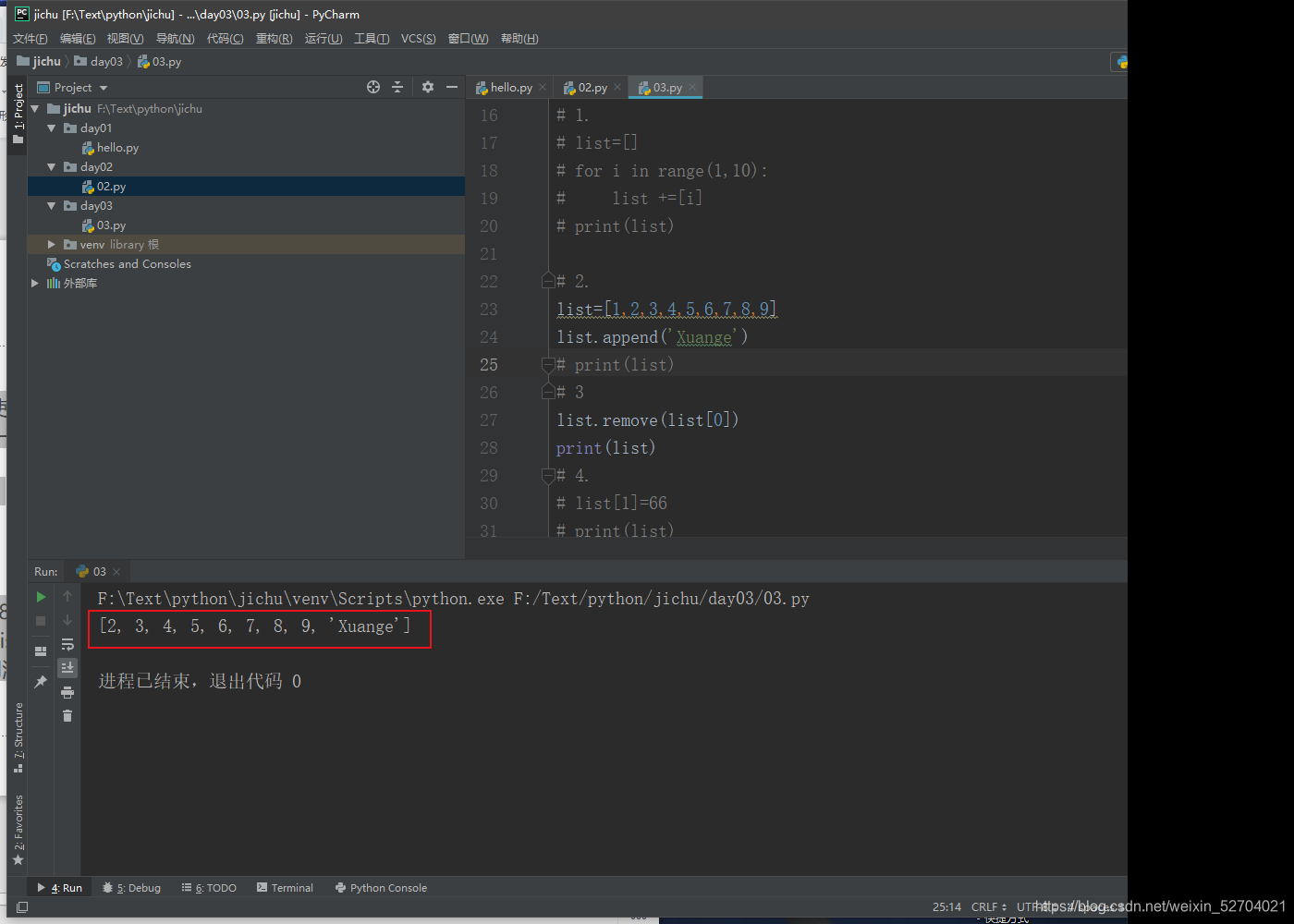
Task: Click the tool window quick-access icon in status bar
Action: pyautogui.click(x=22, y=907)
